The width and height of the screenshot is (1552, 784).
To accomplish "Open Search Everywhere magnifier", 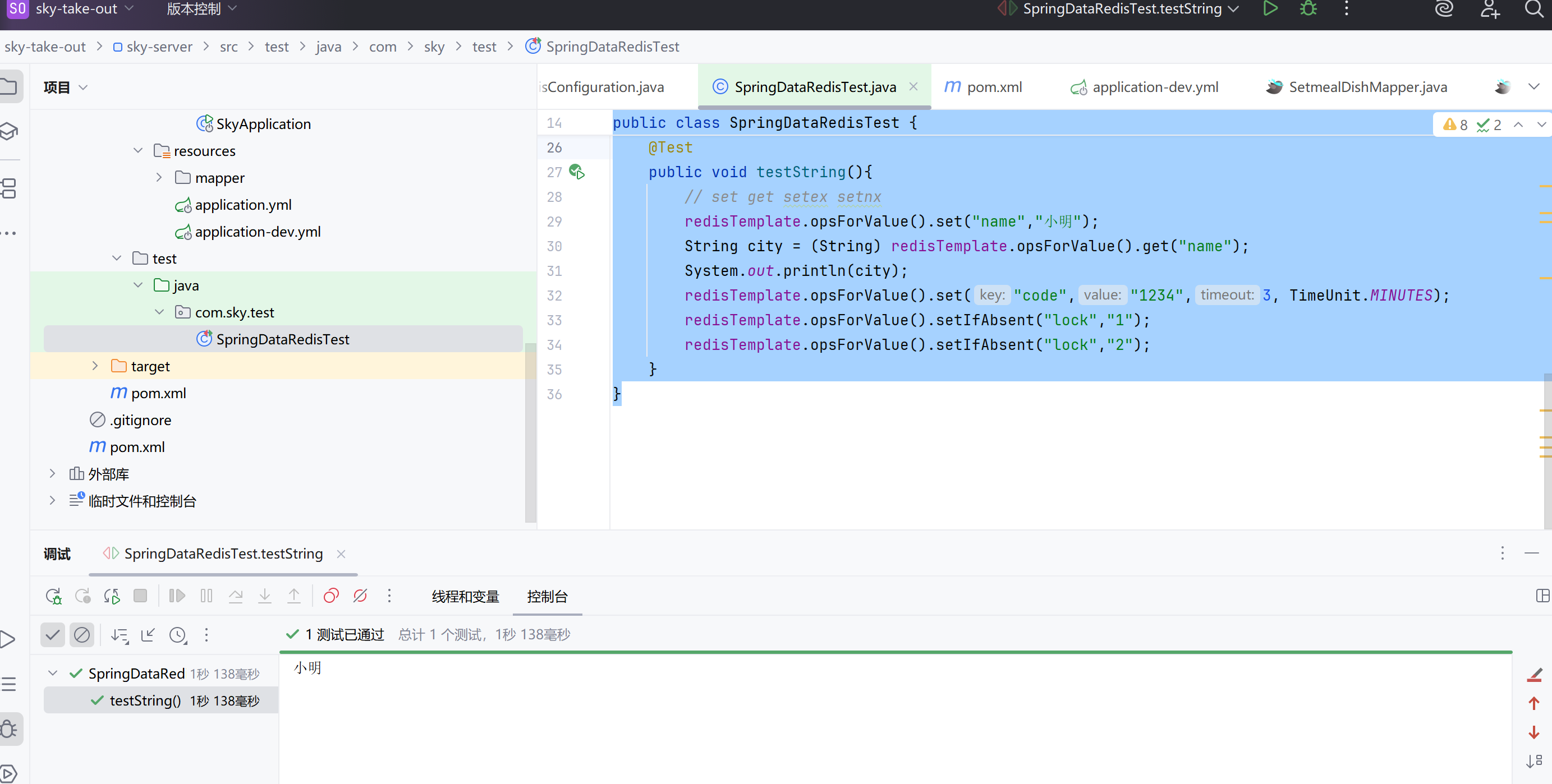I will click(x=1534, y=8).
